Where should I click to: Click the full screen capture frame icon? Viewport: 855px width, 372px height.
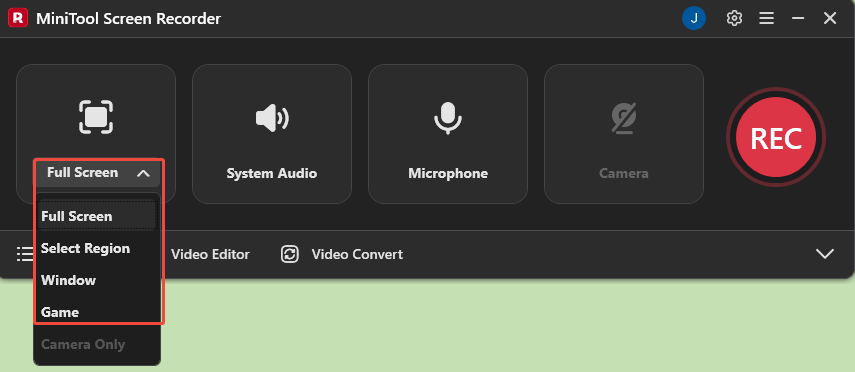96,117
